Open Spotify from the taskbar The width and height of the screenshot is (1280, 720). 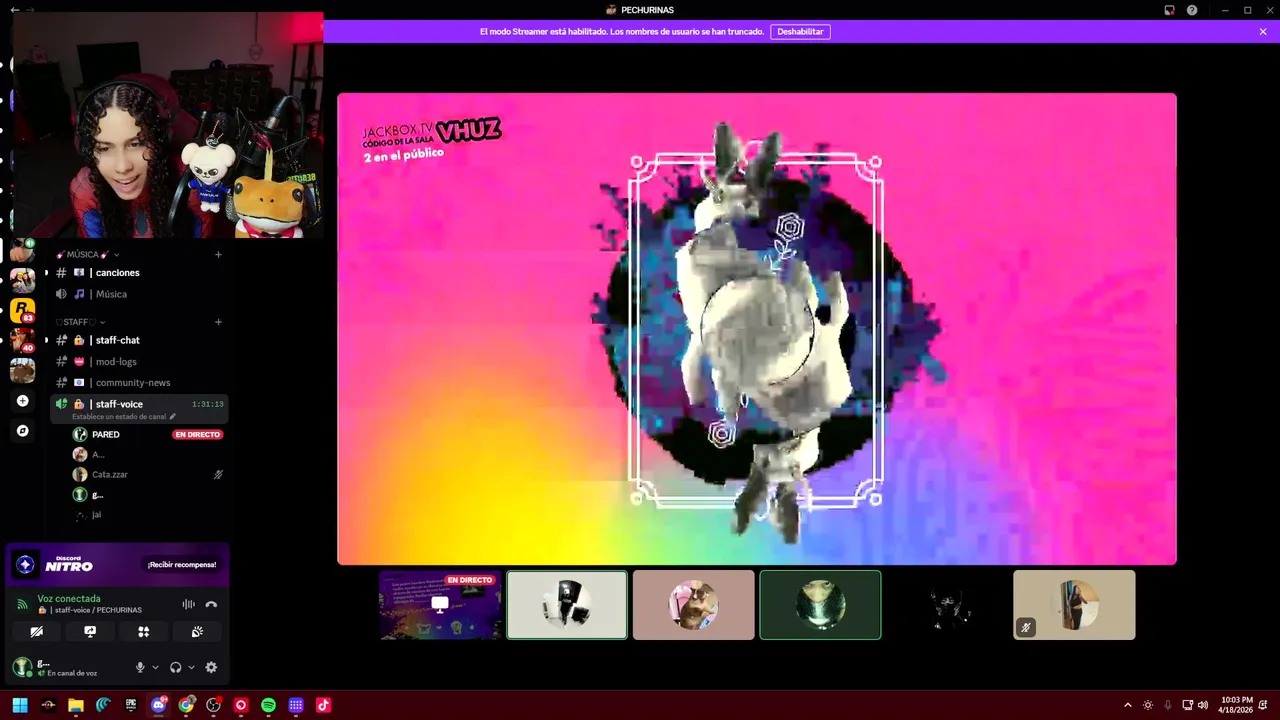268,705
